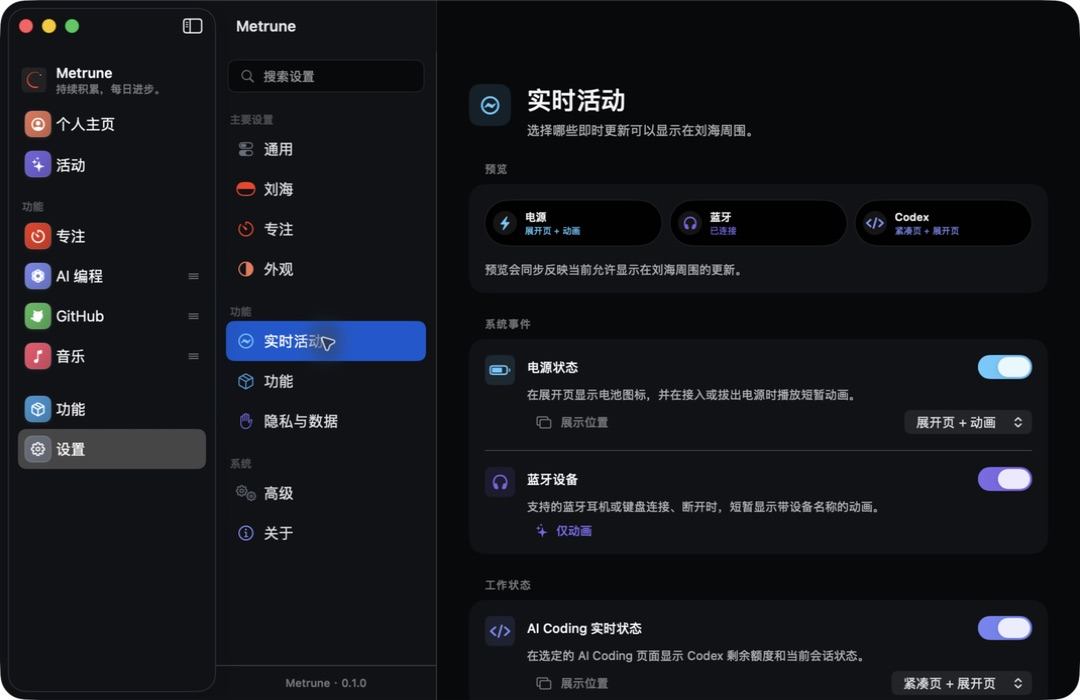1080x700 pixels.
Task: Click the 设置 gear icon in sidebar
Action: click(38, 449)
